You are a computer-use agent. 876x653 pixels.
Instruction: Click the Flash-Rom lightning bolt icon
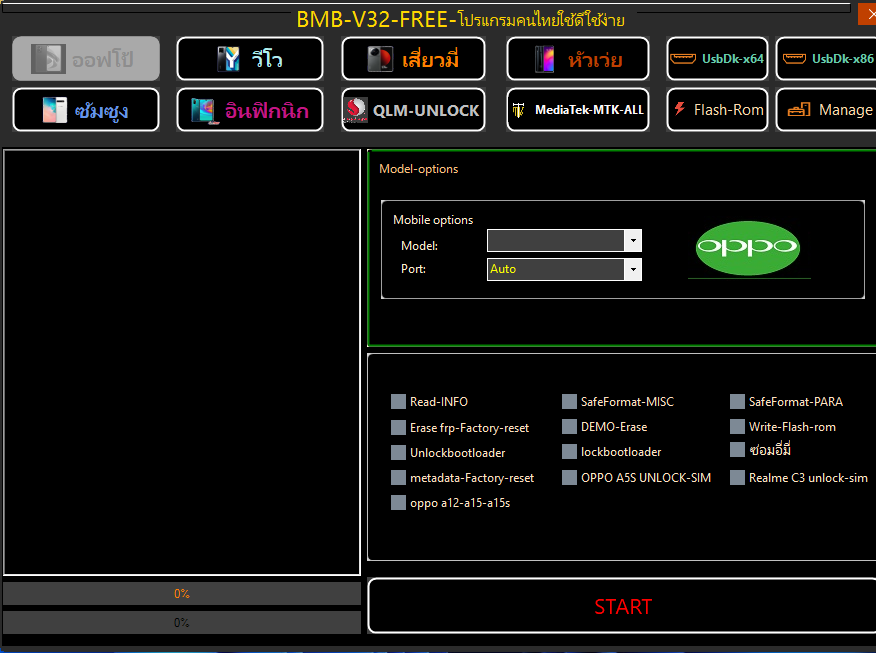tap(679, 108)
